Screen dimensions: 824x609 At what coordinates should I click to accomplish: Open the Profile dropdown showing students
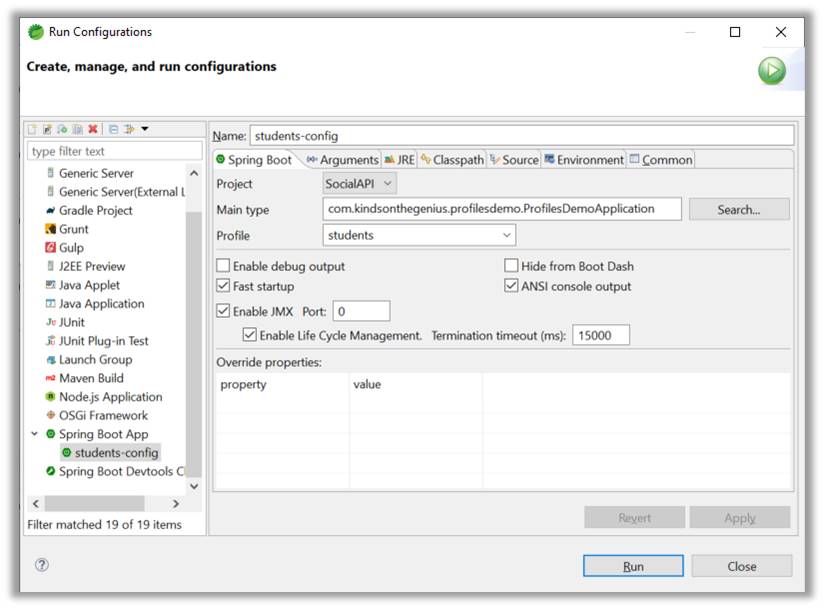(x=419, y=236)
